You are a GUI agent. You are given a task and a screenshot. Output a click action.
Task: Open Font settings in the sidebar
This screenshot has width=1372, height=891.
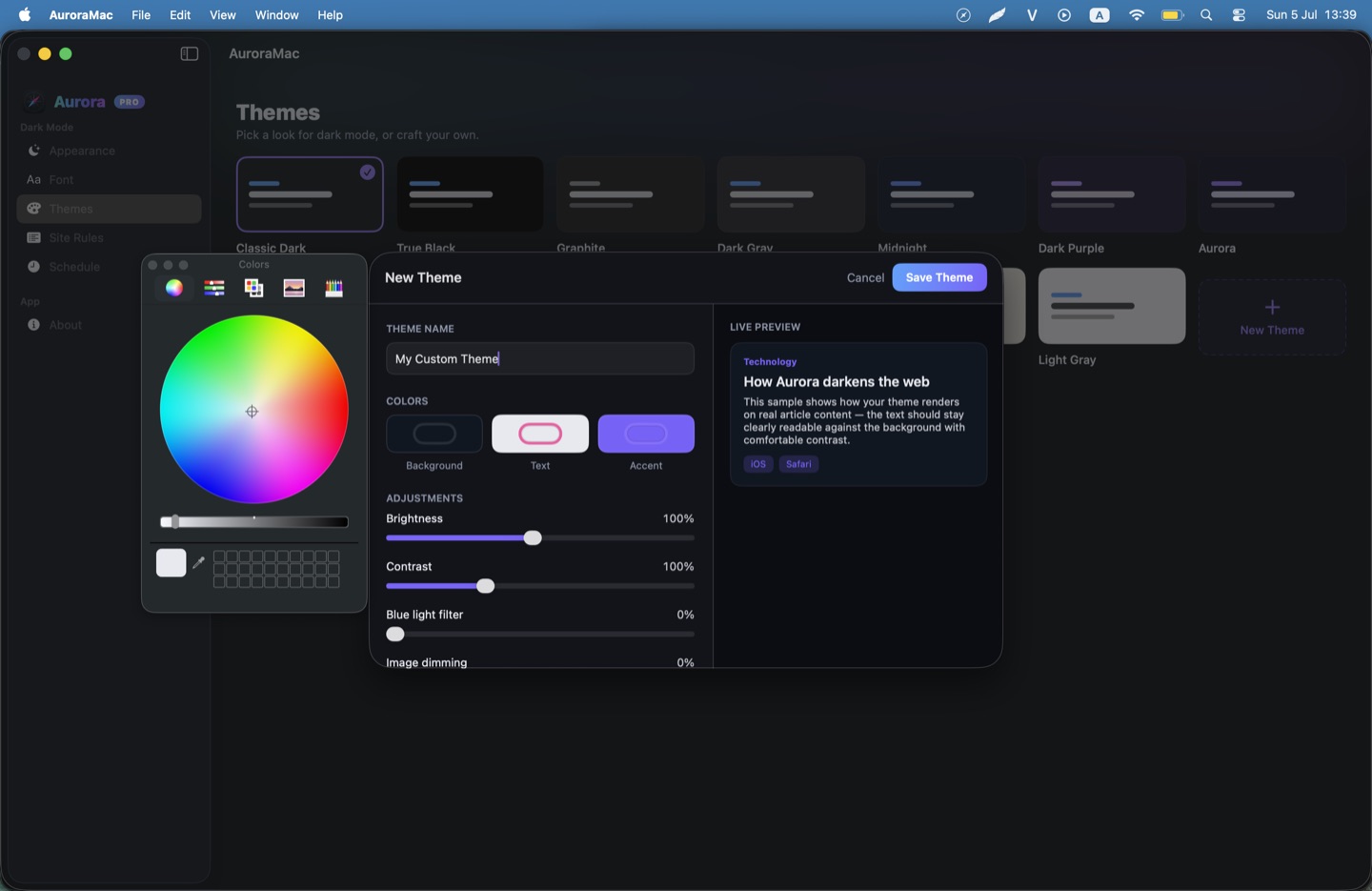tap(109, 179)
